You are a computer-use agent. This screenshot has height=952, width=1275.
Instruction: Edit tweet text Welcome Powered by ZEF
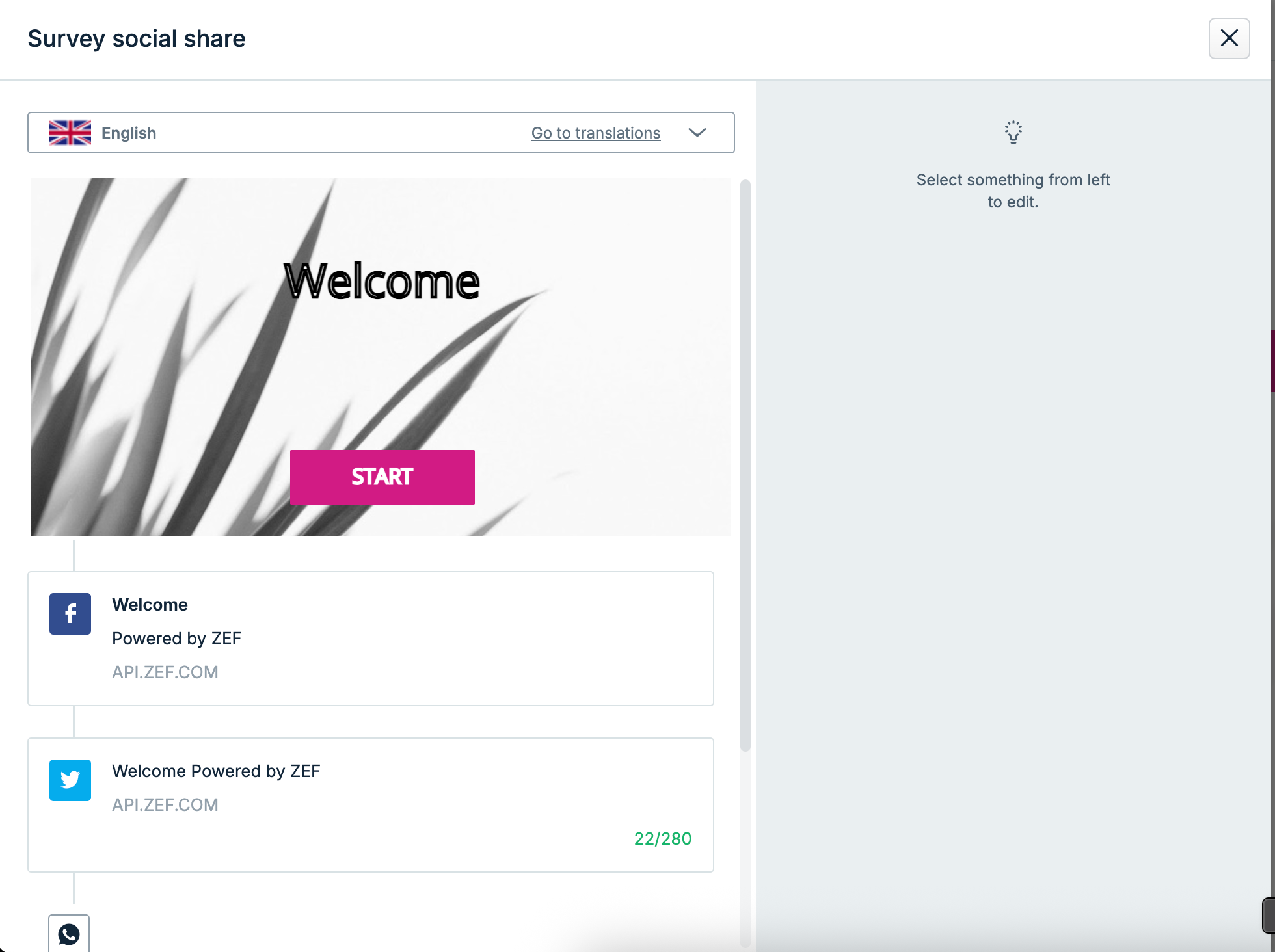coord(216,771)
